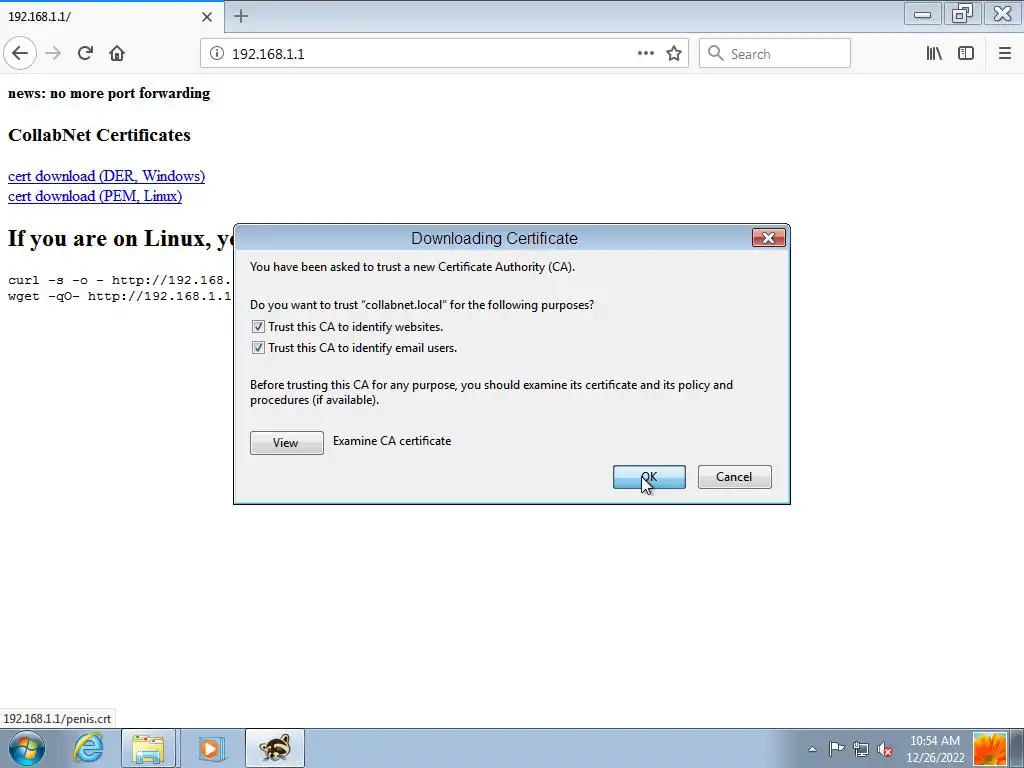Viewport: 1024px width, 768px height.
Task: Uncheck Trust this CA to identify websites
Action: [258, 327]
